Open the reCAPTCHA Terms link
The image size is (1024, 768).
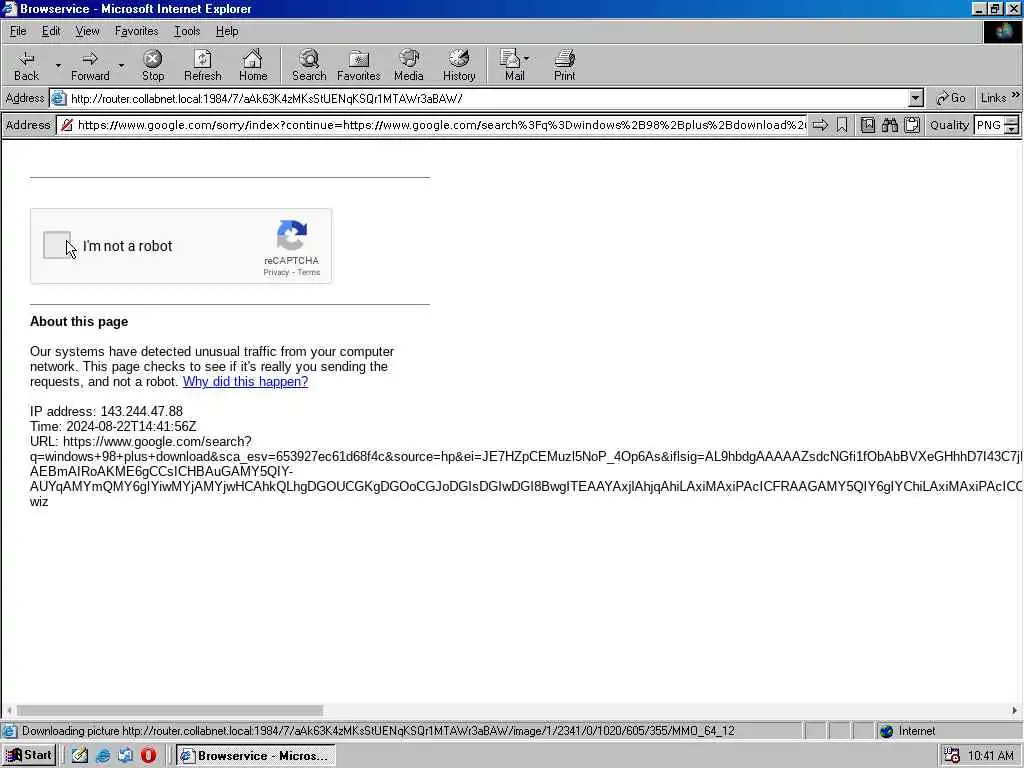point(309,272)
